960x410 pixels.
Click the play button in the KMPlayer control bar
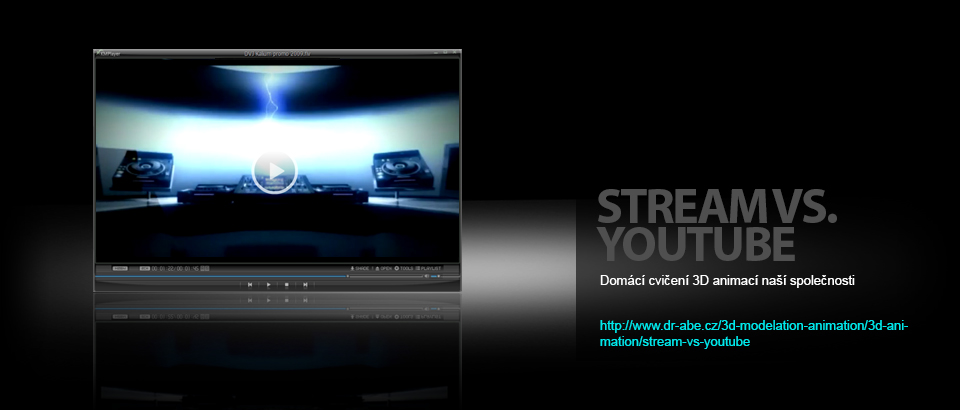pos(268,285)
